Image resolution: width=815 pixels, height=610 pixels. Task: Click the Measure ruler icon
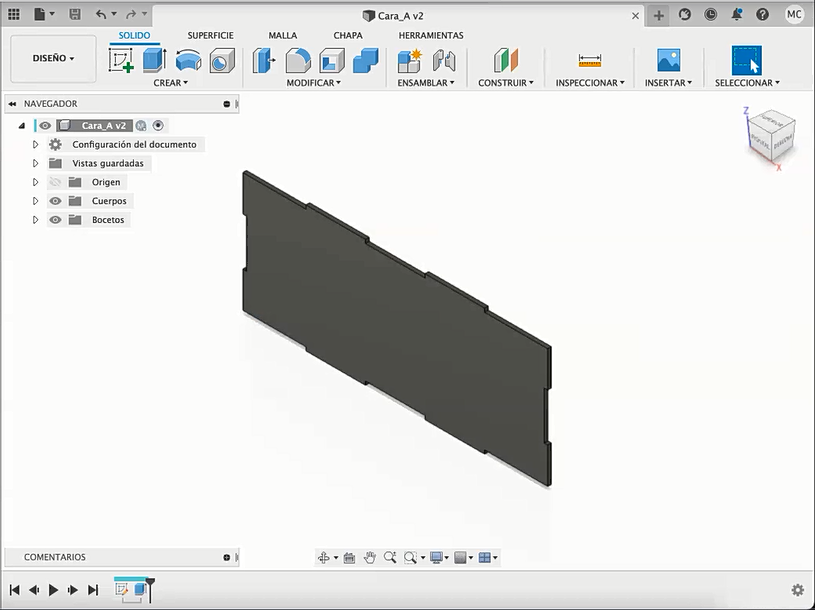(x=589, y=61)
